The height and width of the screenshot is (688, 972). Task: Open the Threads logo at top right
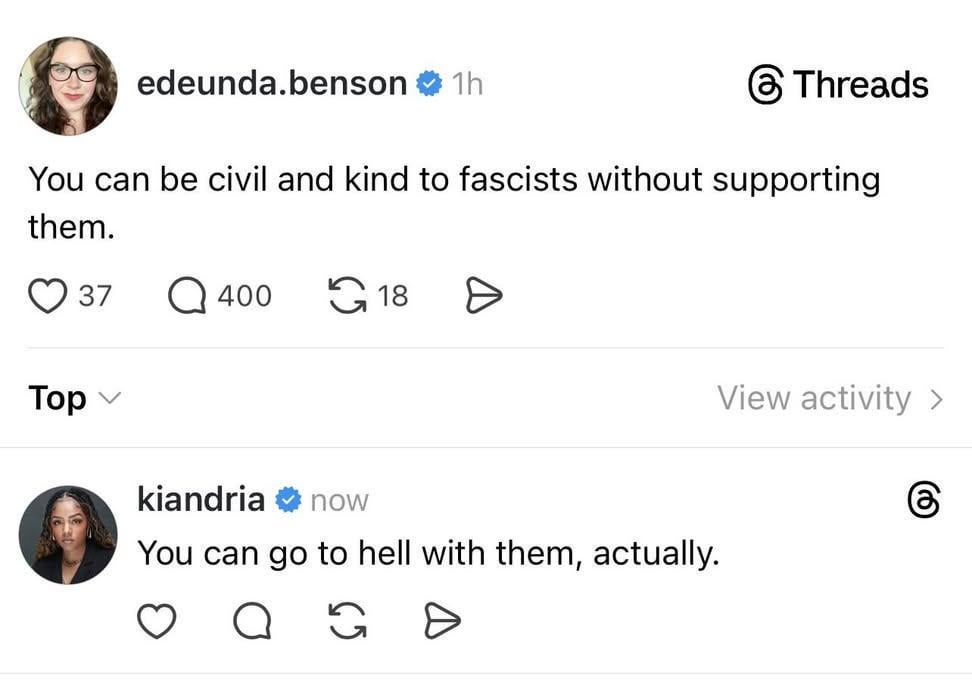pos(838,85)
